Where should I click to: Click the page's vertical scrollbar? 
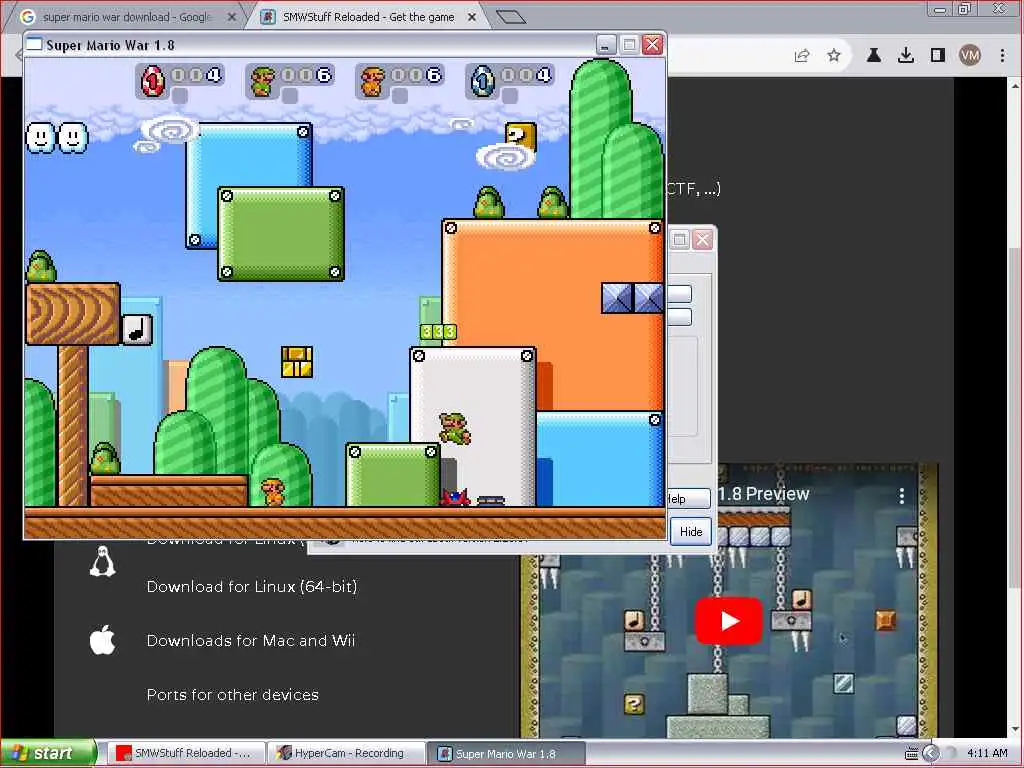coord(1015,418)
